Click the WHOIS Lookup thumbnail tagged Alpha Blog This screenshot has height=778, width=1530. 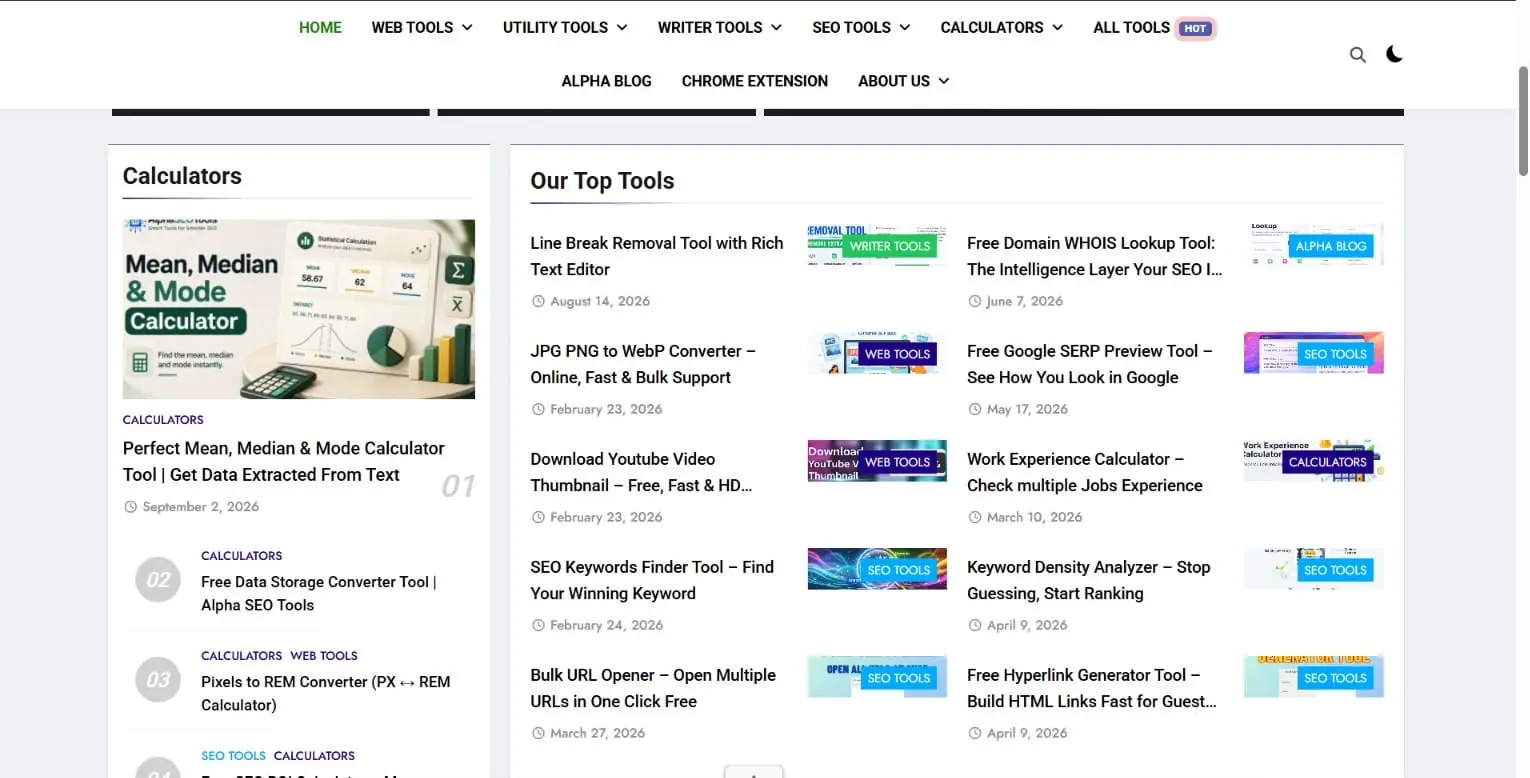pos(1314,244)
